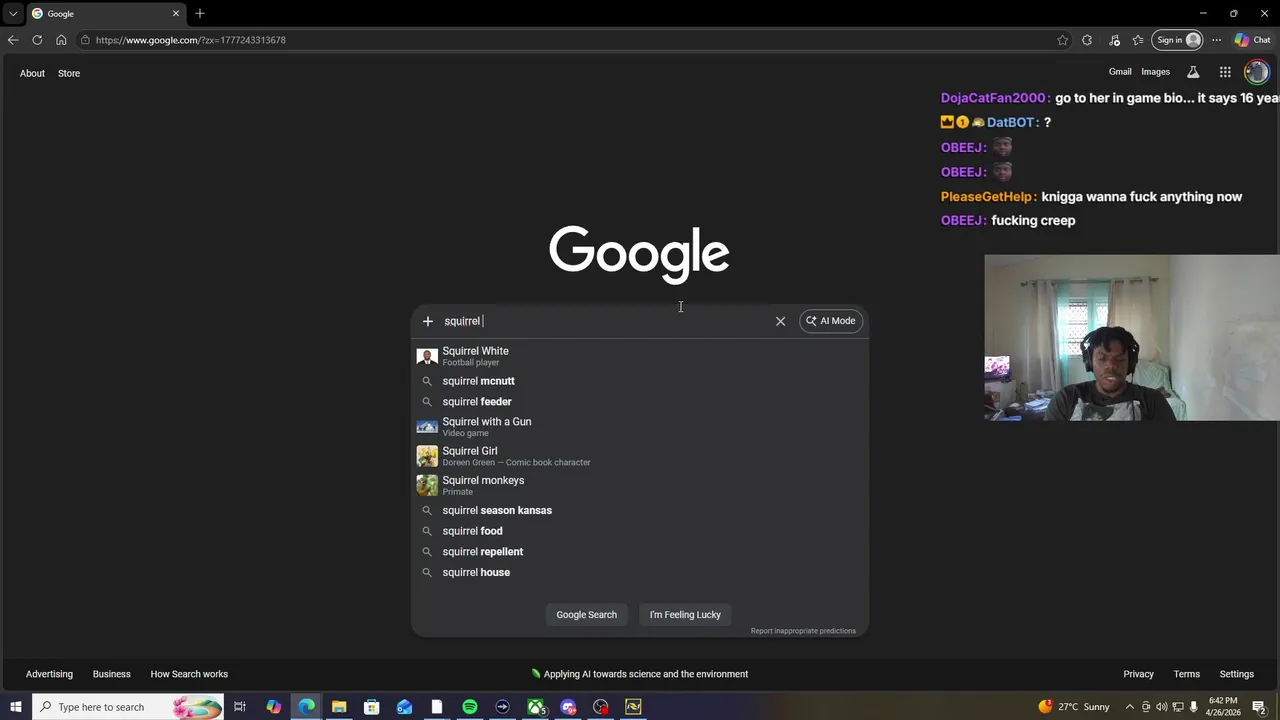Close the Google tab
Image resolution: width=1280 pixels, height=720 pixels.
tap(176, 13)
